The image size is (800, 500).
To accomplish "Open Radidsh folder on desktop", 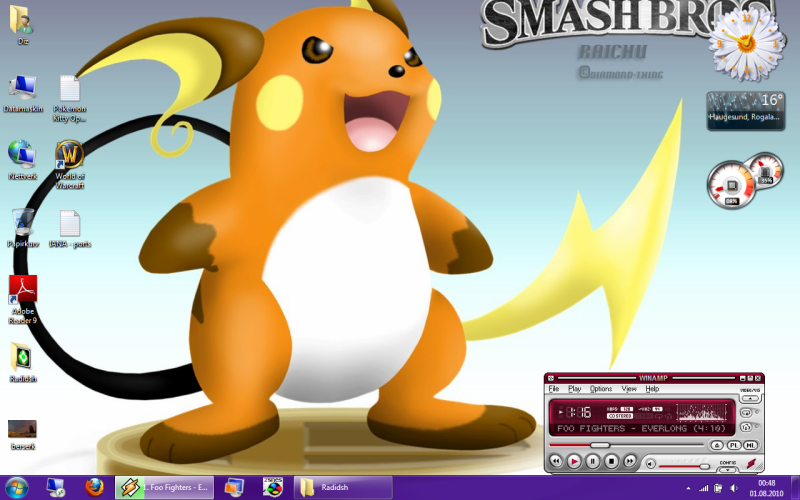I will tap(22, 363).
